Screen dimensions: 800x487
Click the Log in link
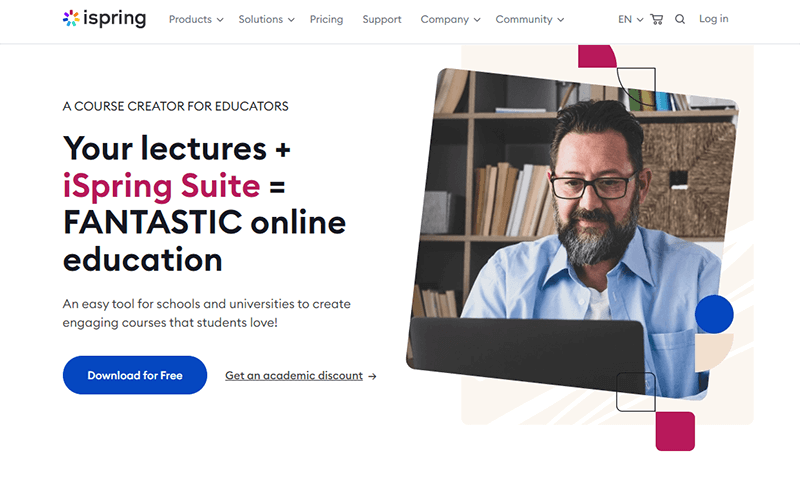click(x=713, y=19)
